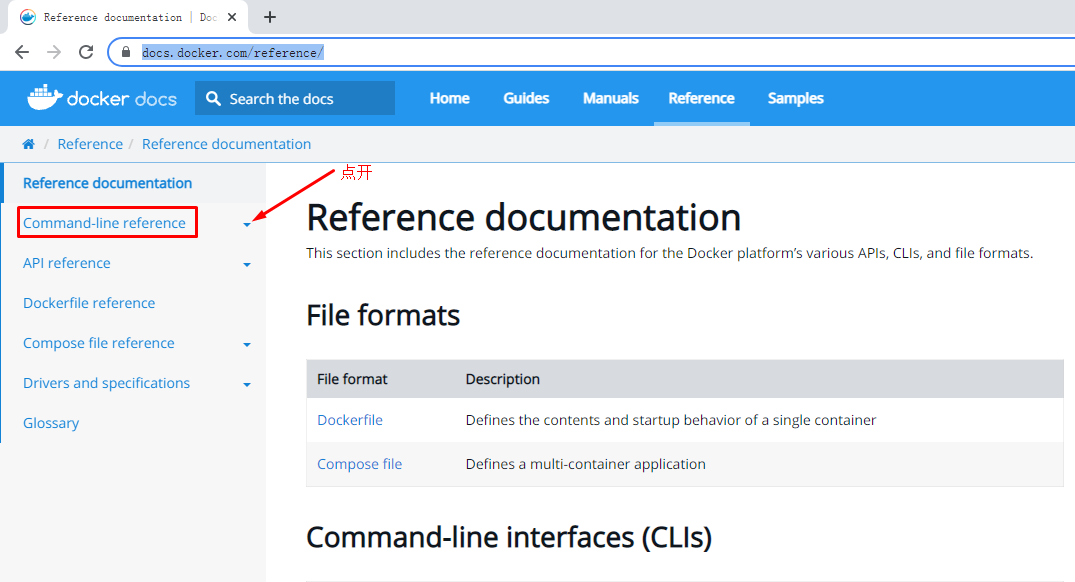Switch to the Manuals navigation tab
The image size is (1075, 582).
(x=610, y=98)
